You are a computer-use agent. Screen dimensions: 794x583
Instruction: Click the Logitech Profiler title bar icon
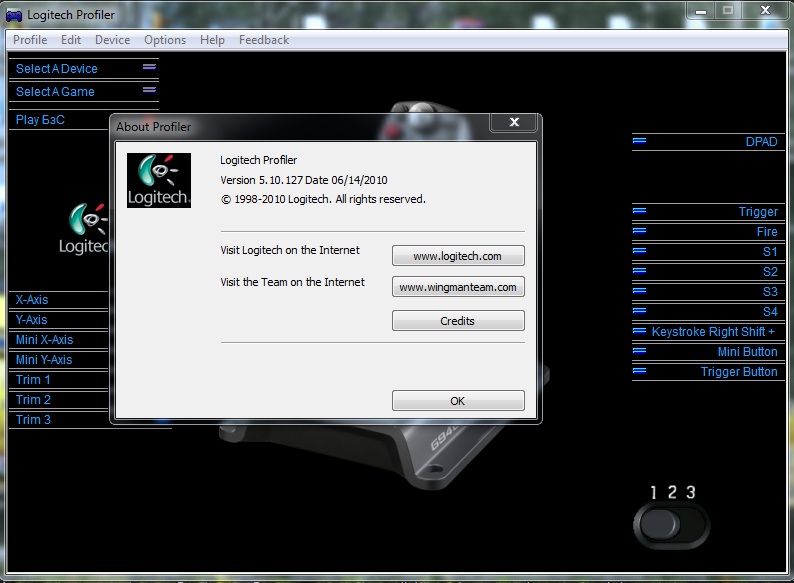point(14,16)
